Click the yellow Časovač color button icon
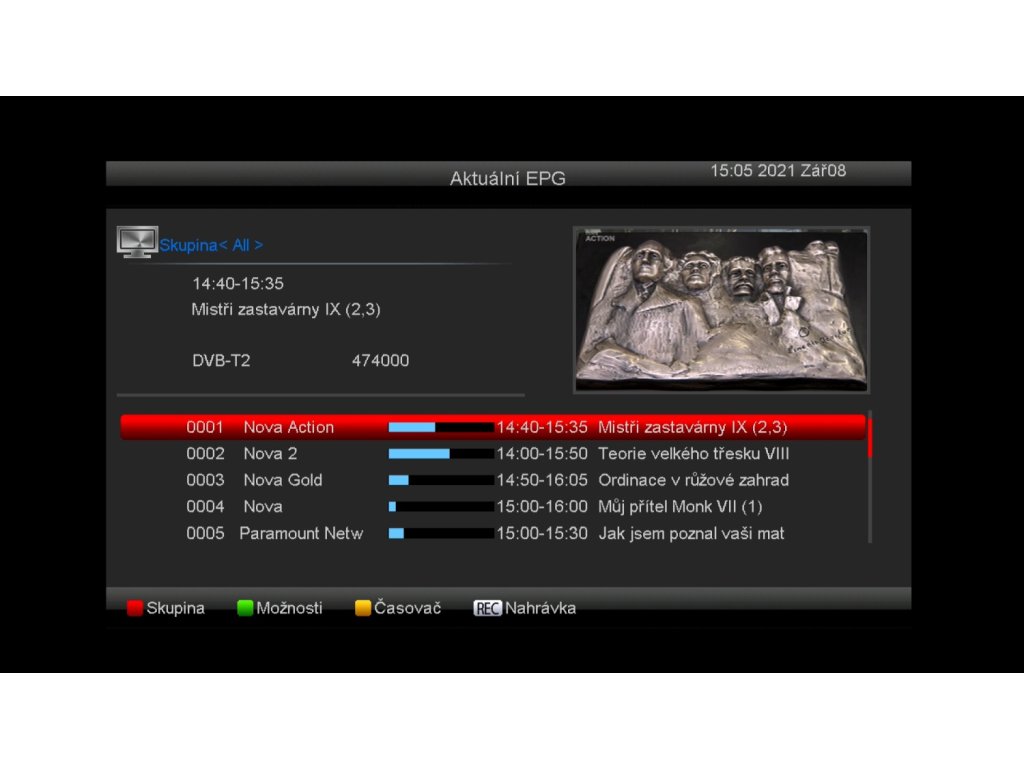 [x=362, y=608]
